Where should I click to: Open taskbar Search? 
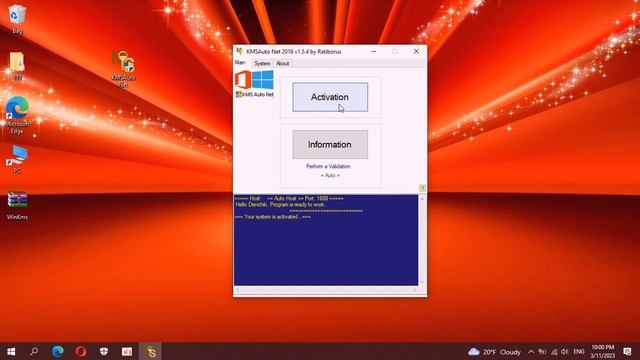34,351
